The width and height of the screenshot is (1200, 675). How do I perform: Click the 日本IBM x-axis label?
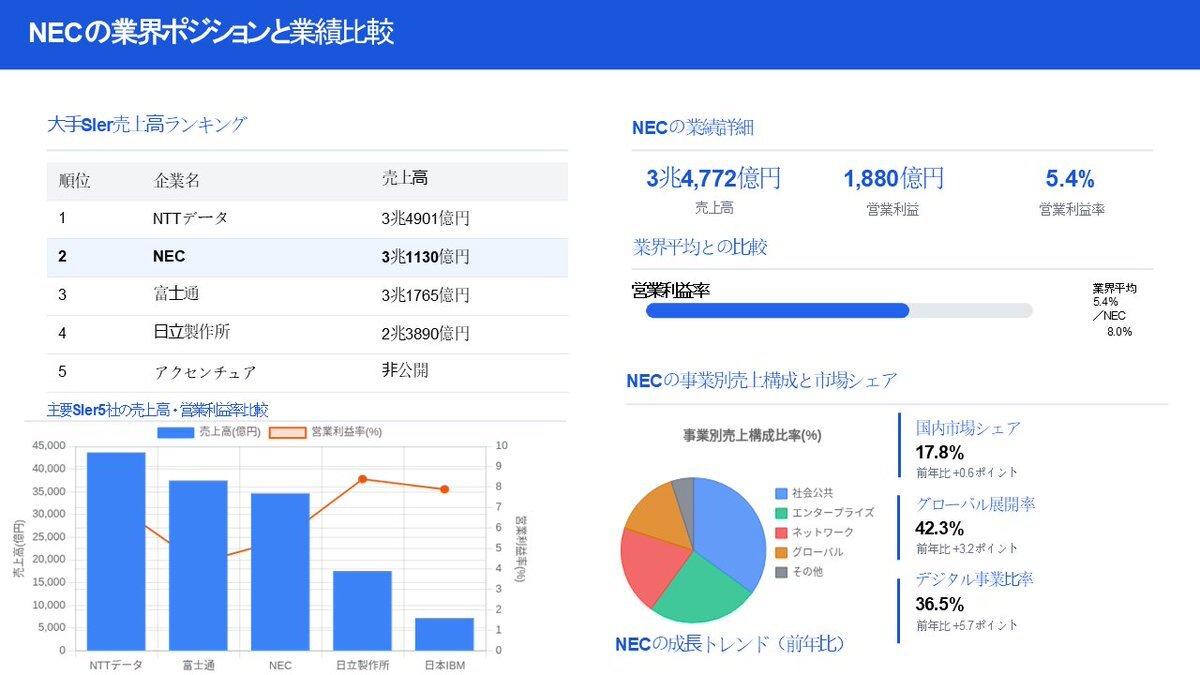(444, 665)
